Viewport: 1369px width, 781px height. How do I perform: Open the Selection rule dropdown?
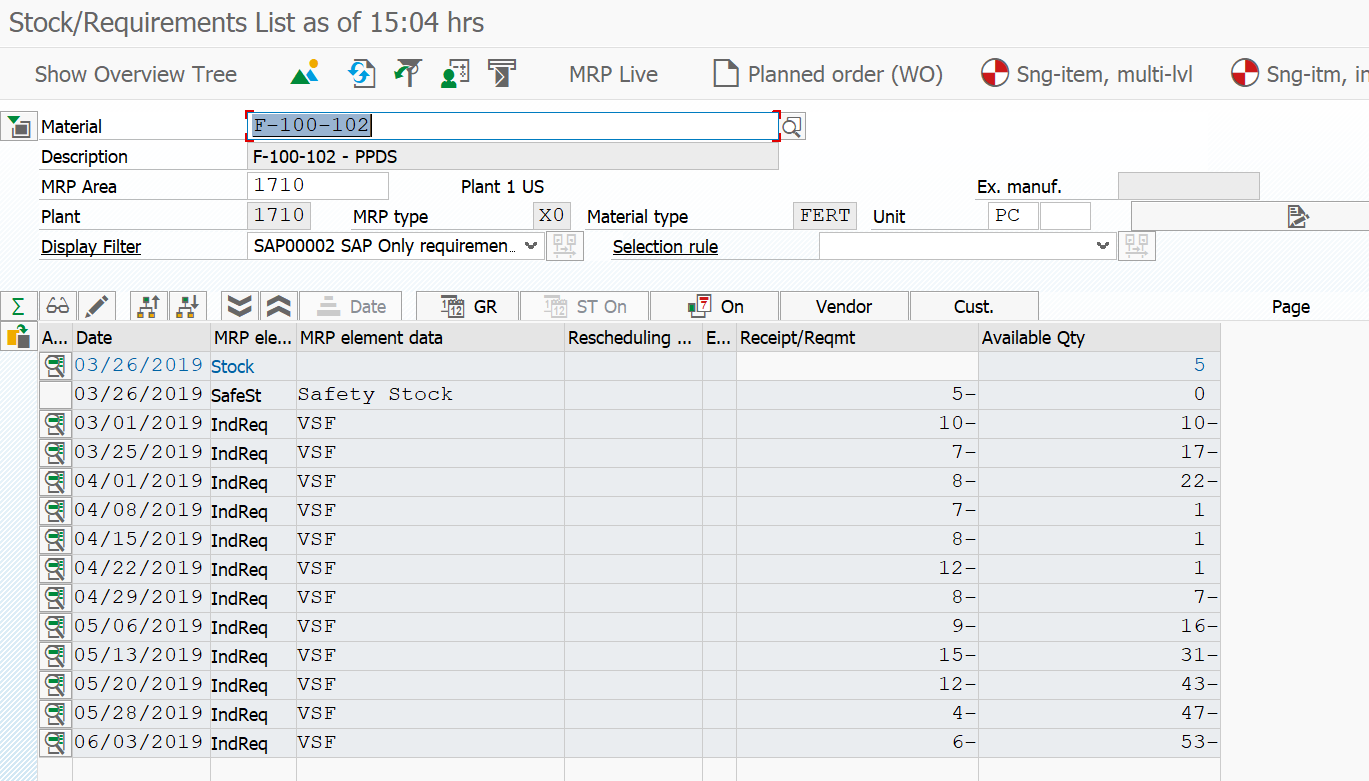click(1103, 245)
